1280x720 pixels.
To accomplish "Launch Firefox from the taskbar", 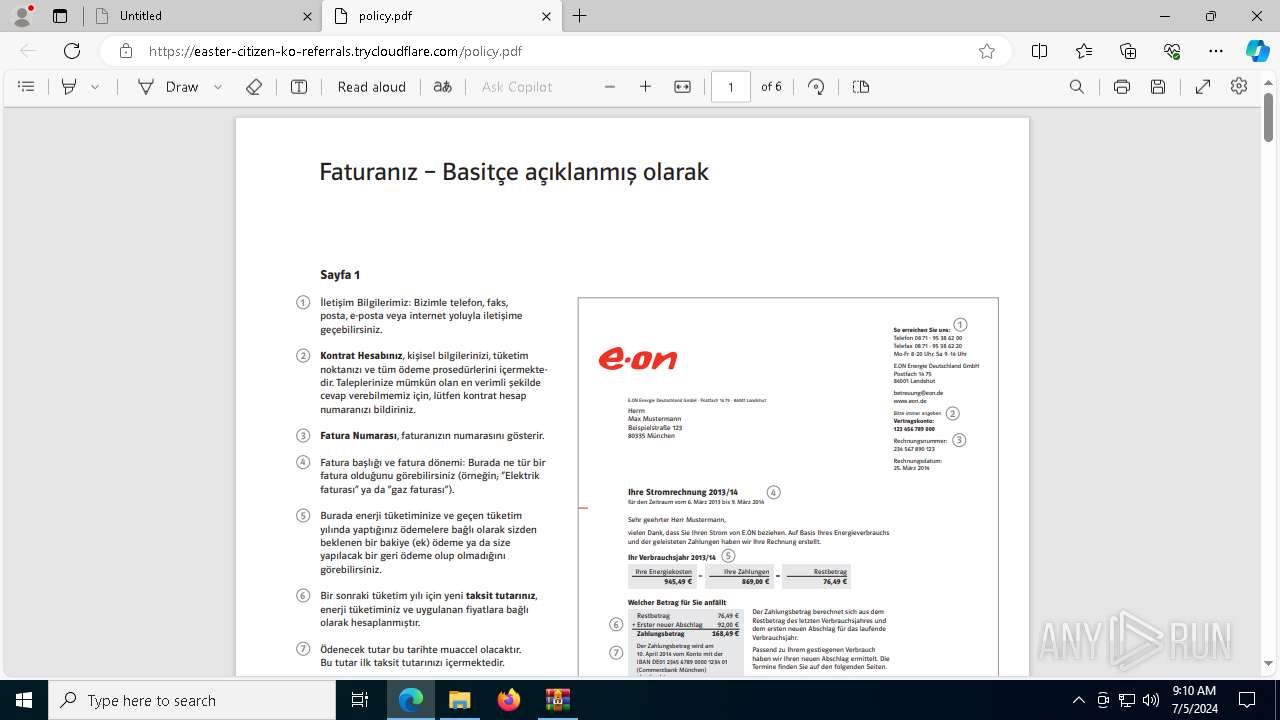I will [508, 700].
